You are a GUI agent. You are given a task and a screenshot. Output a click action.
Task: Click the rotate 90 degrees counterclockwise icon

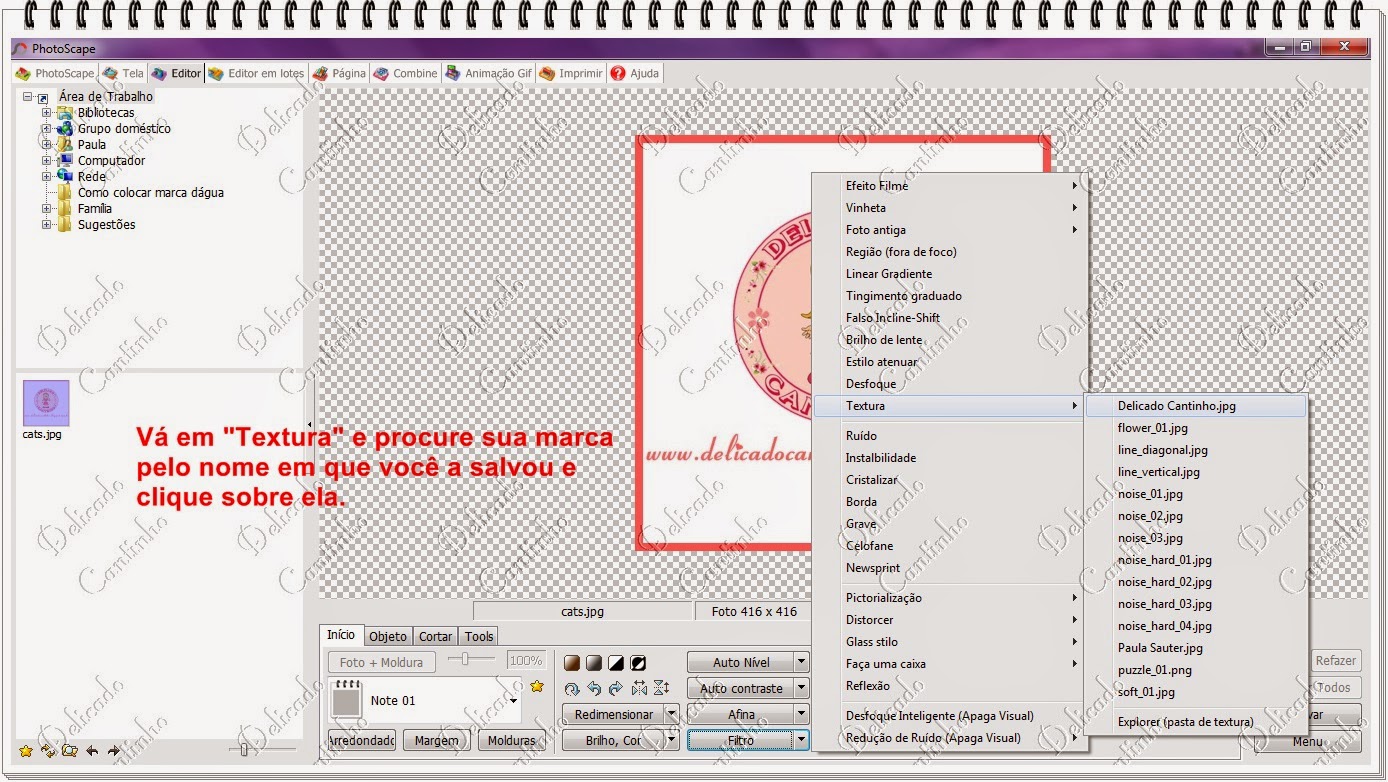tap(594, 688)
